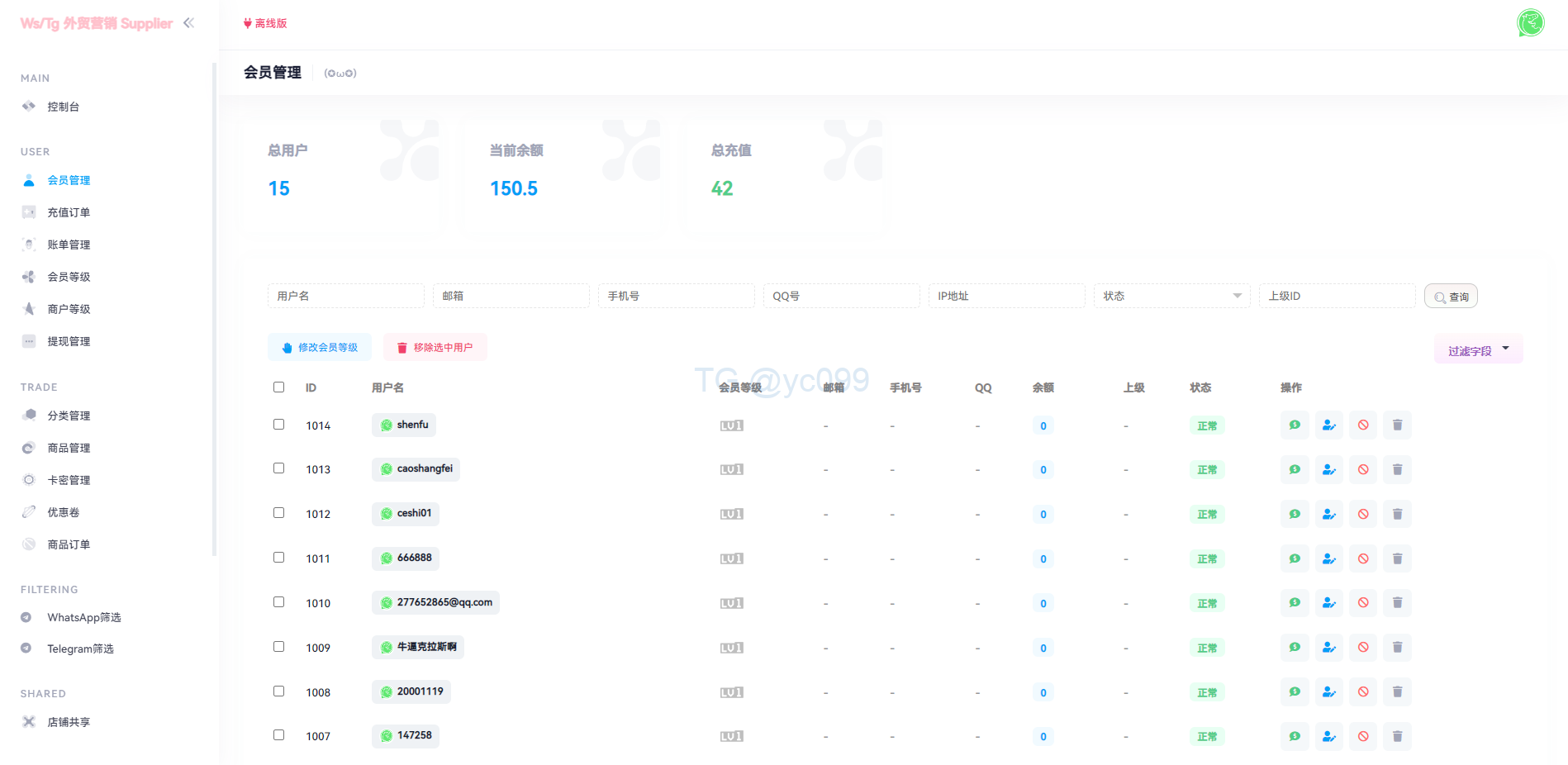Open 充值订单 in the sidebar
The height and width of the screenshot is (765, 1568).
point(69,212)
